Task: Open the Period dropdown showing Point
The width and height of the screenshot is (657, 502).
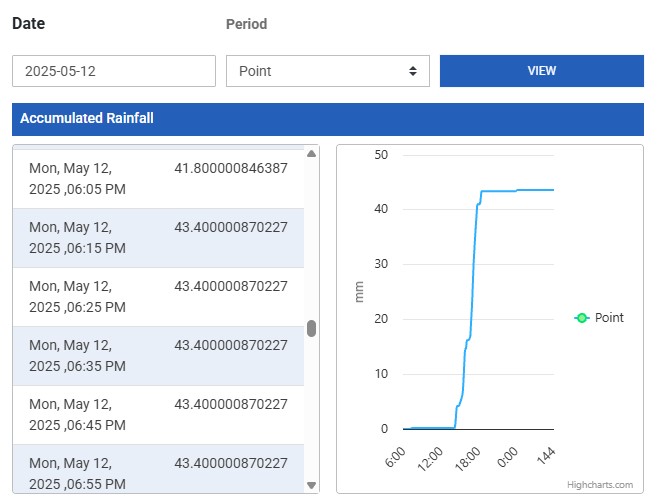Action: point(327,71)
